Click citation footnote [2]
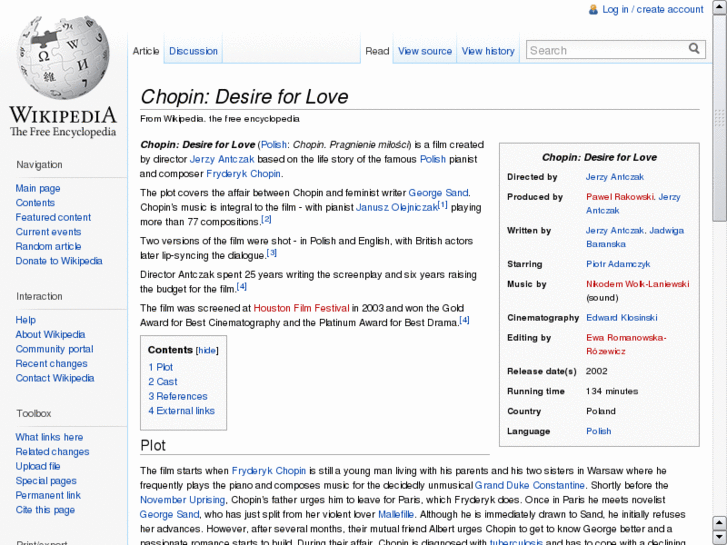This screenshot has height=545, width=727. [x=266, y=219]
